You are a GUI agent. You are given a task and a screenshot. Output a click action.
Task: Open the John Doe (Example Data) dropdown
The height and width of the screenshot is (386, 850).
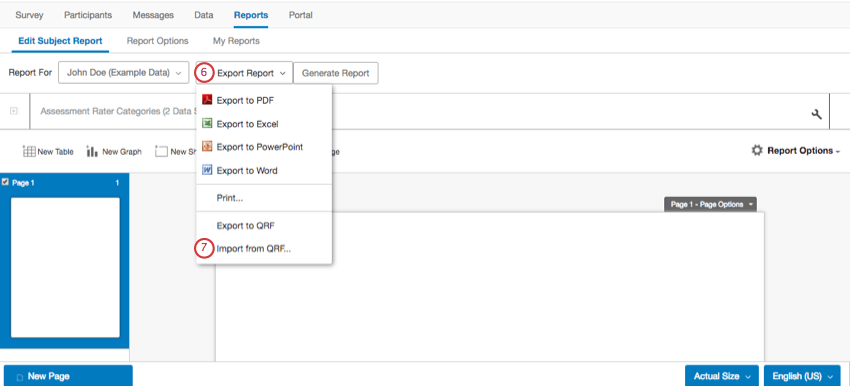click(124, 73)
